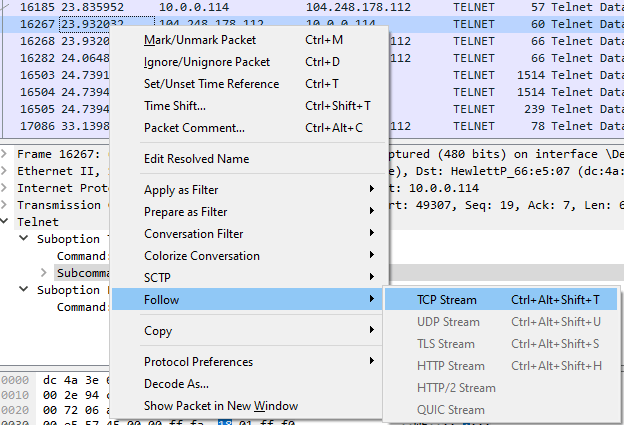Expand the Frame 16267 tree node
624x425 pixels.
[7, 155]
